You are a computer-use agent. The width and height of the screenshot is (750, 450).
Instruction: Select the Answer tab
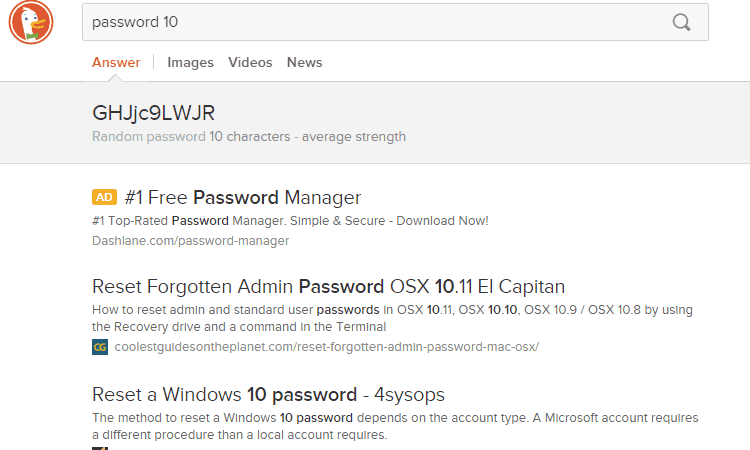[116, 62]
